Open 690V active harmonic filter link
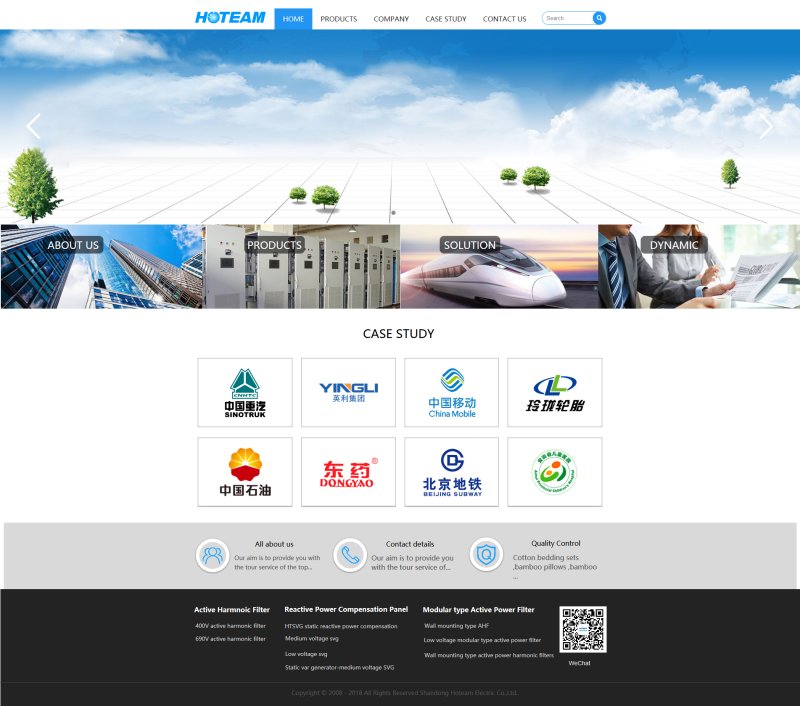Screen dimensions: 800x706 (231, 639)
